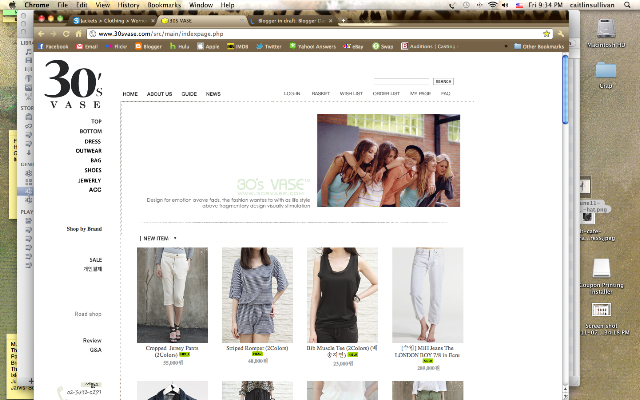Image resolution: width=640 pixels, height=400 pixels.
Task: Open the Auditions Casting bookmark
Action: tap(429, 46)
